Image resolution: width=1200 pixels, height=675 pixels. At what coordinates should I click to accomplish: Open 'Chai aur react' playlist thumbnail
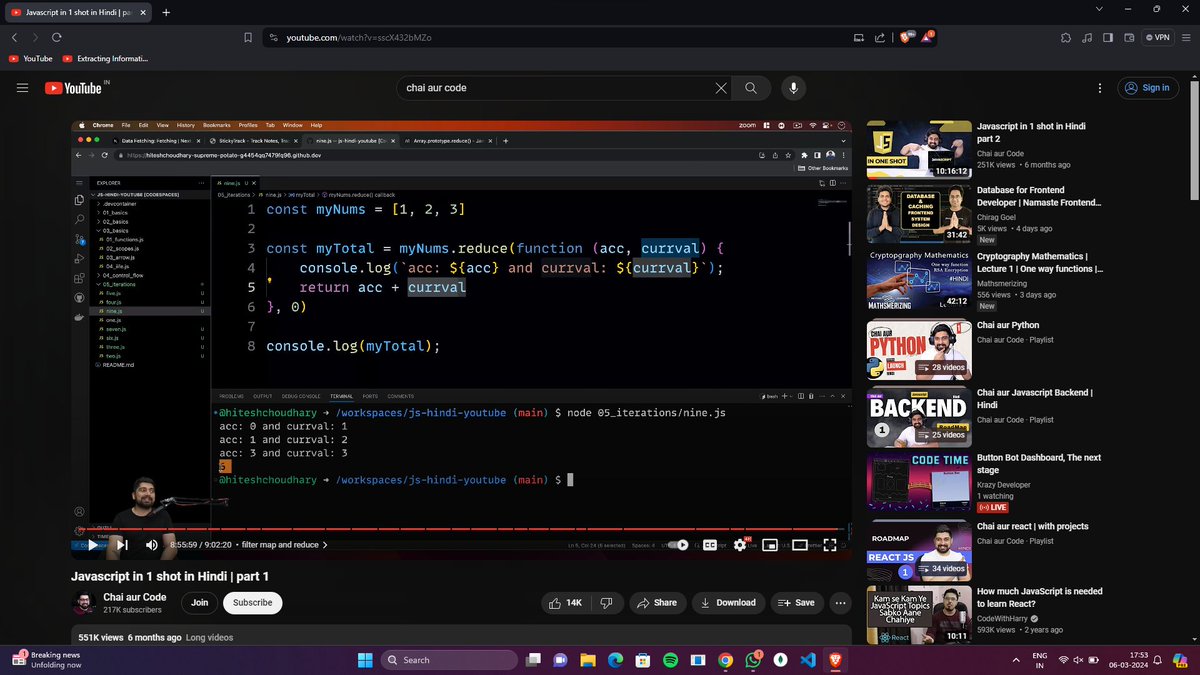click(x=918, y=549)
